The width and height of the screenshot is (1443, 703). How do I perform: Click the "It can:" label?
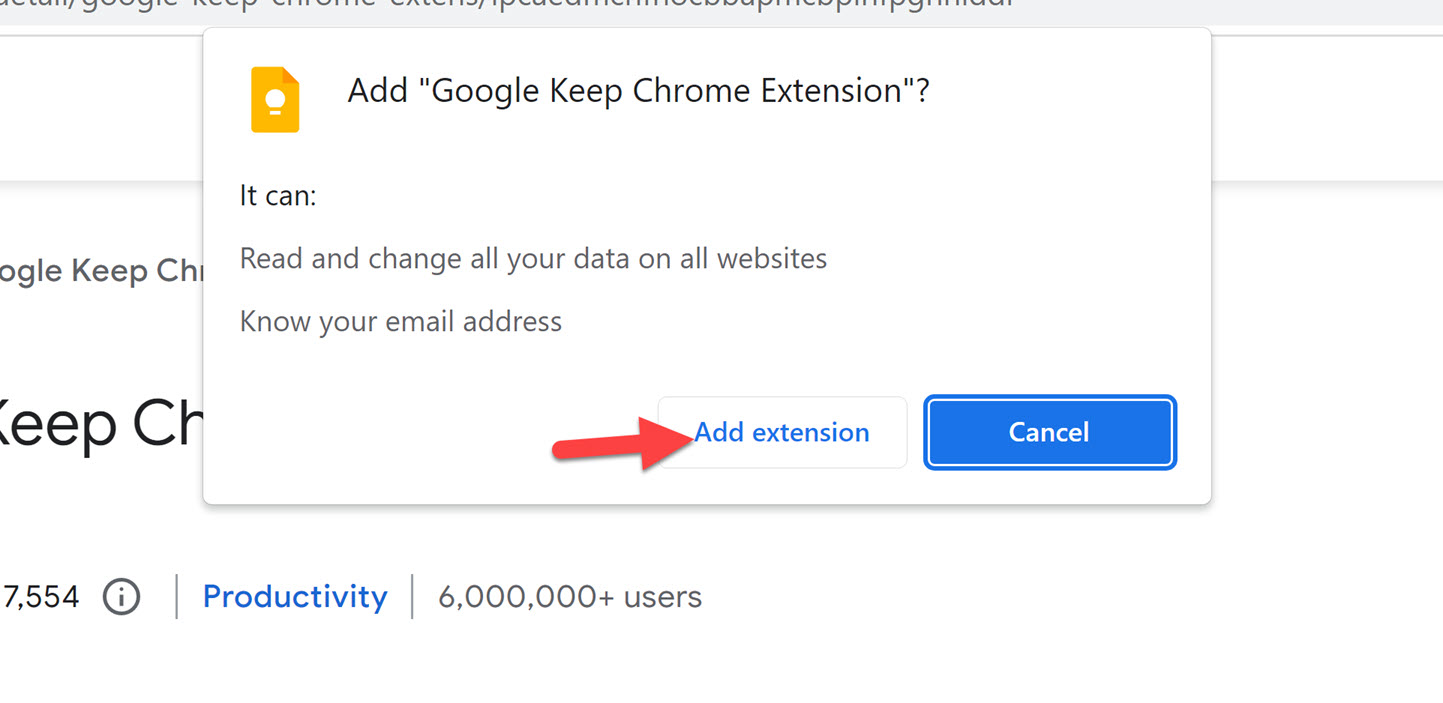[x=278, y=195]
